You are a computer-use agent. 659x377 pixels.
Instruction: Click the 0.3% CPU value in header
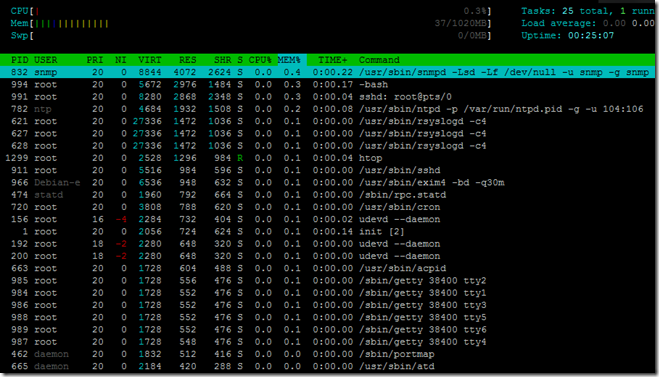[475, 11]
